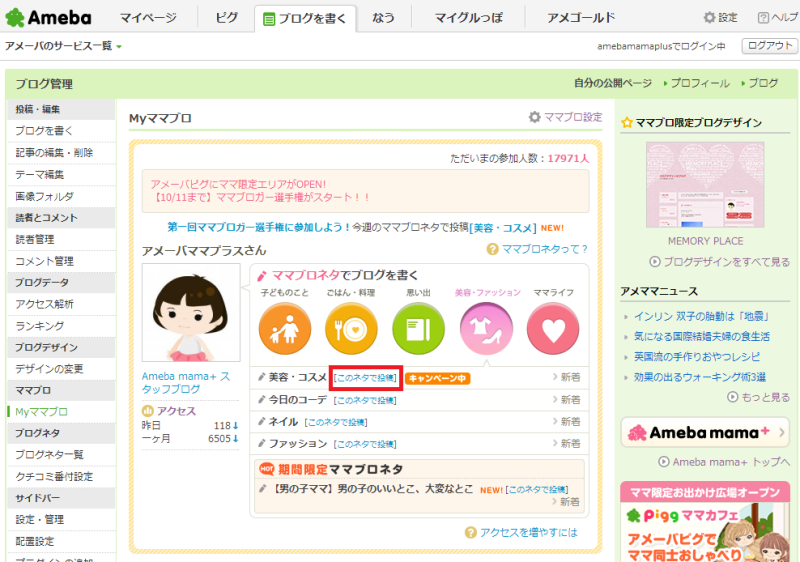
Task: Click the question icon beside ママブロネタって？
Action: click(x=492, y=249)
